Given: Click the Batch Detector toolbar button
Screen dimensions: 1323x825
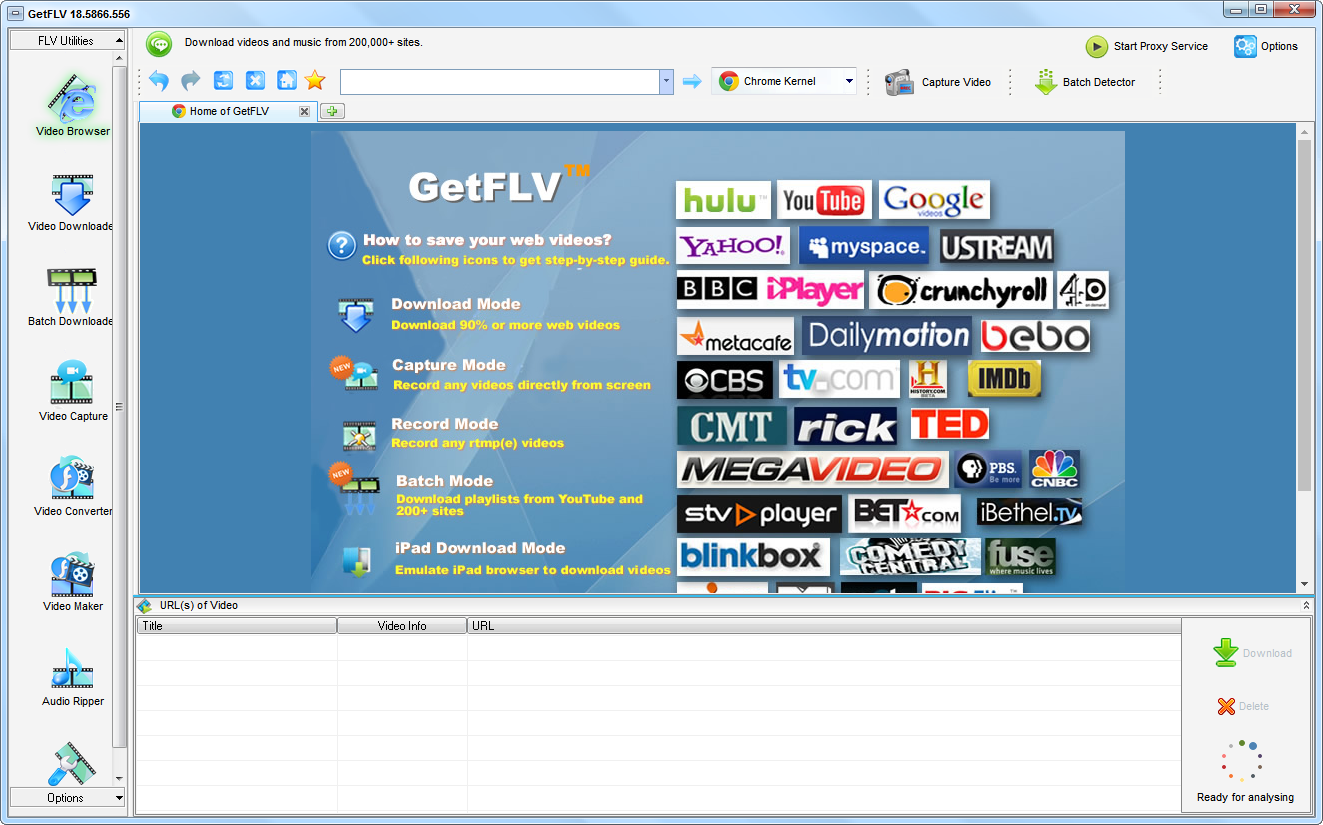Looking at the screenshot, I should coord(1086,82).
